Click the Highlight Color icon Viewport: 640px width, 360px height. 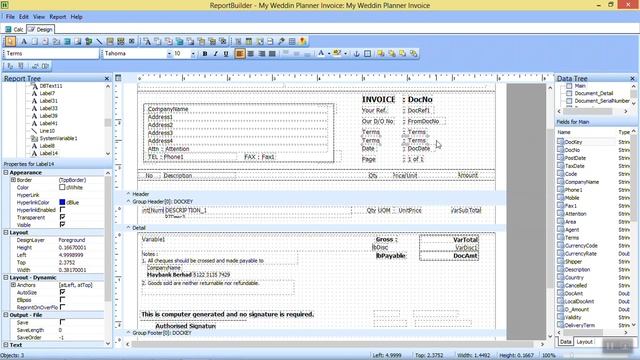tap(337, 53)
